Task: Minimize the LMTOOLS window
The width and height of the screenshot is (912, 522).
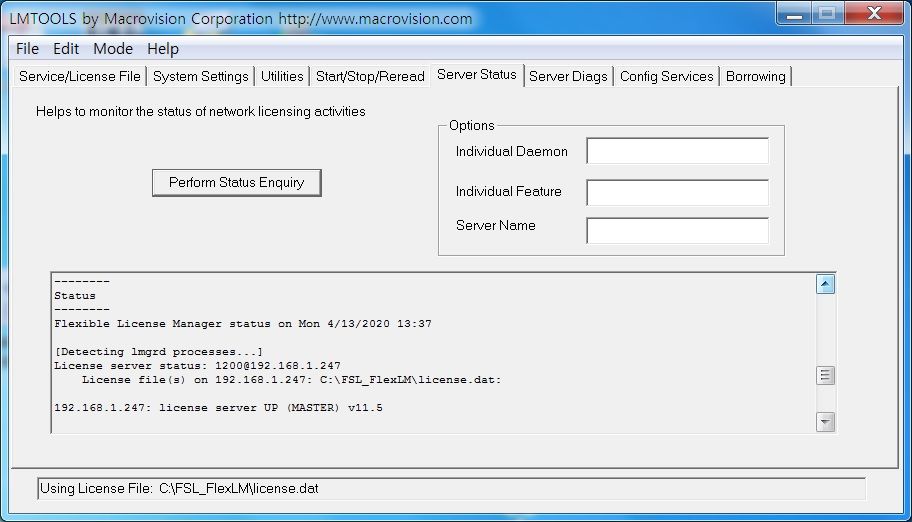Action: click(795, 14)
